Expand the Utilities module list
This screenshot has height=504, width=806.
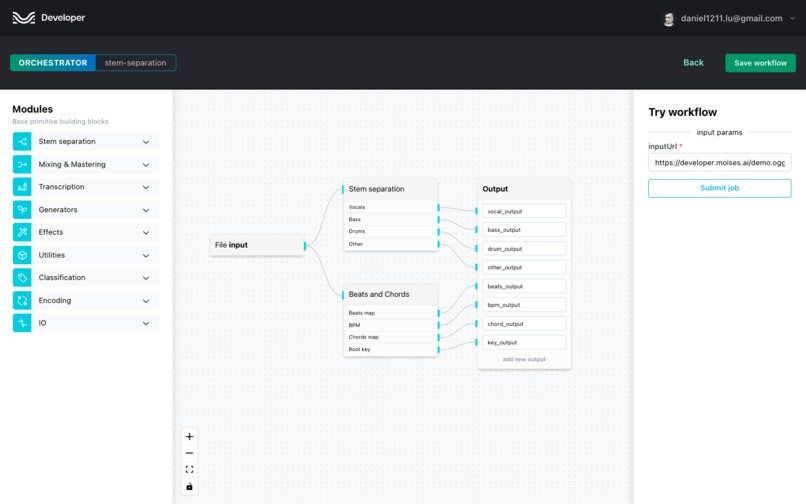146,256
